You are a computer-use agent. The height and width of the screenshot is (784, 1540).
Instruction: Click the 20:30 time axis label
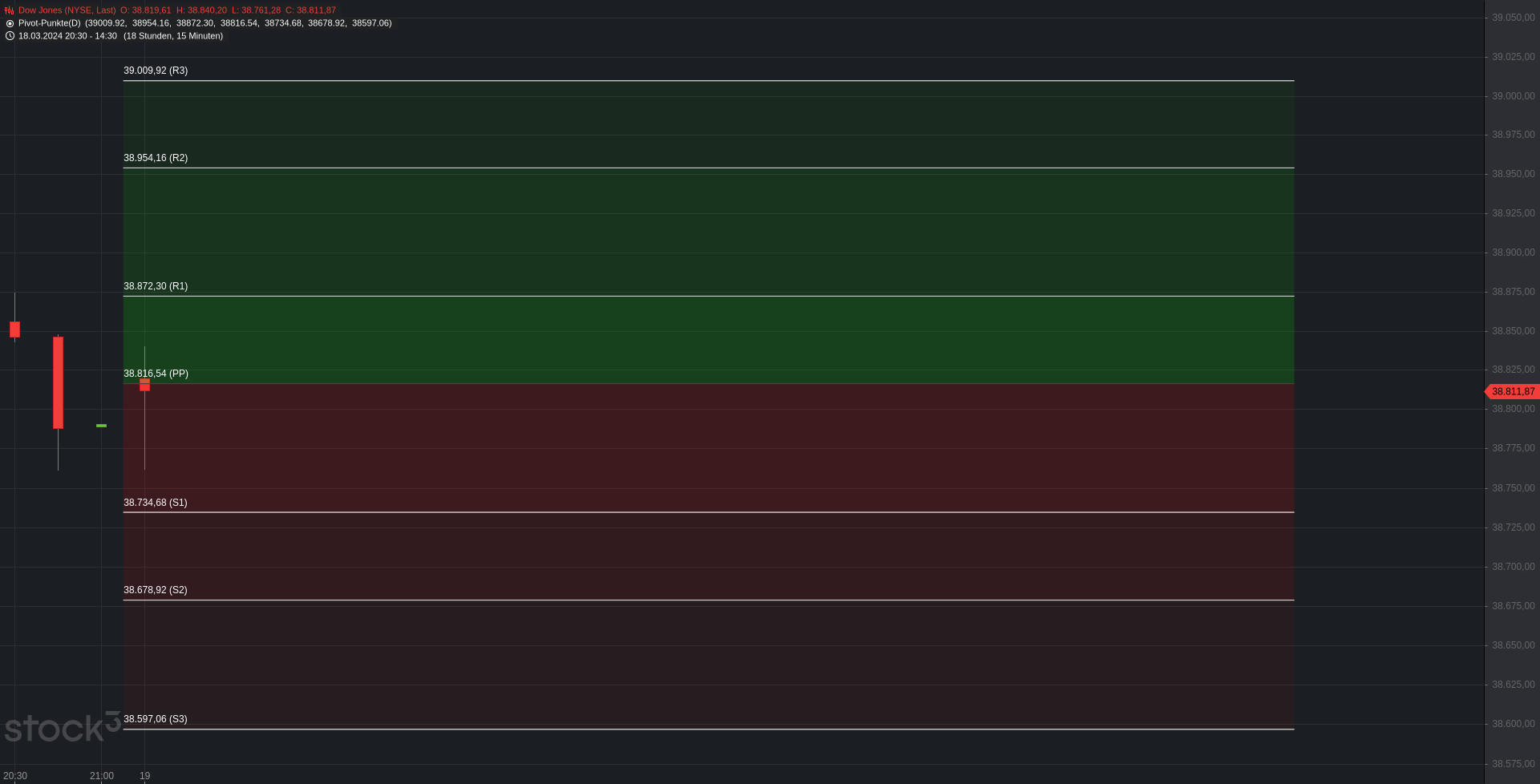coord(15,776)
